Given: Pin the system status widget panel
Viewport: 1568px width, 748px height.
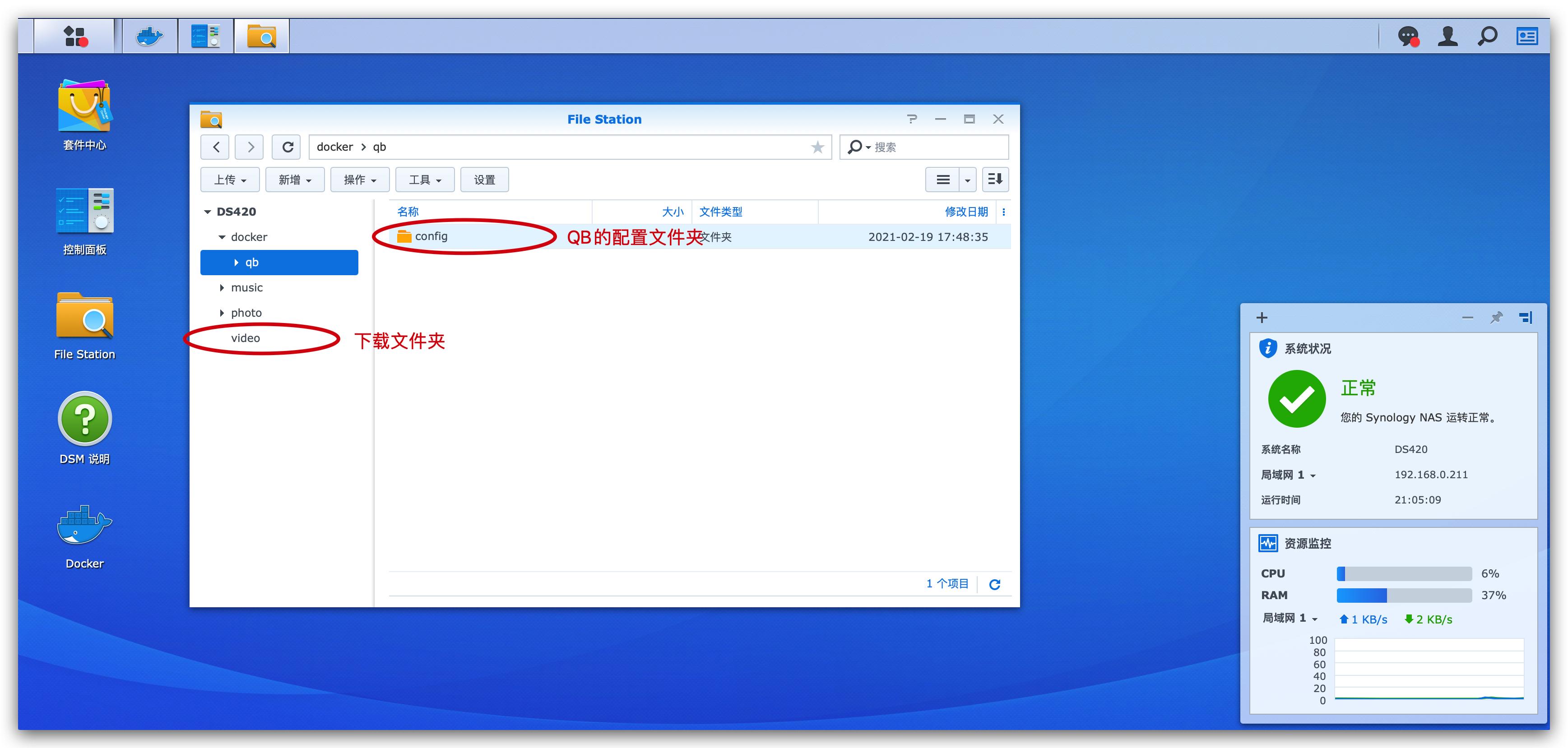Looking at the screenshot, I should [x=1496, y=317].
